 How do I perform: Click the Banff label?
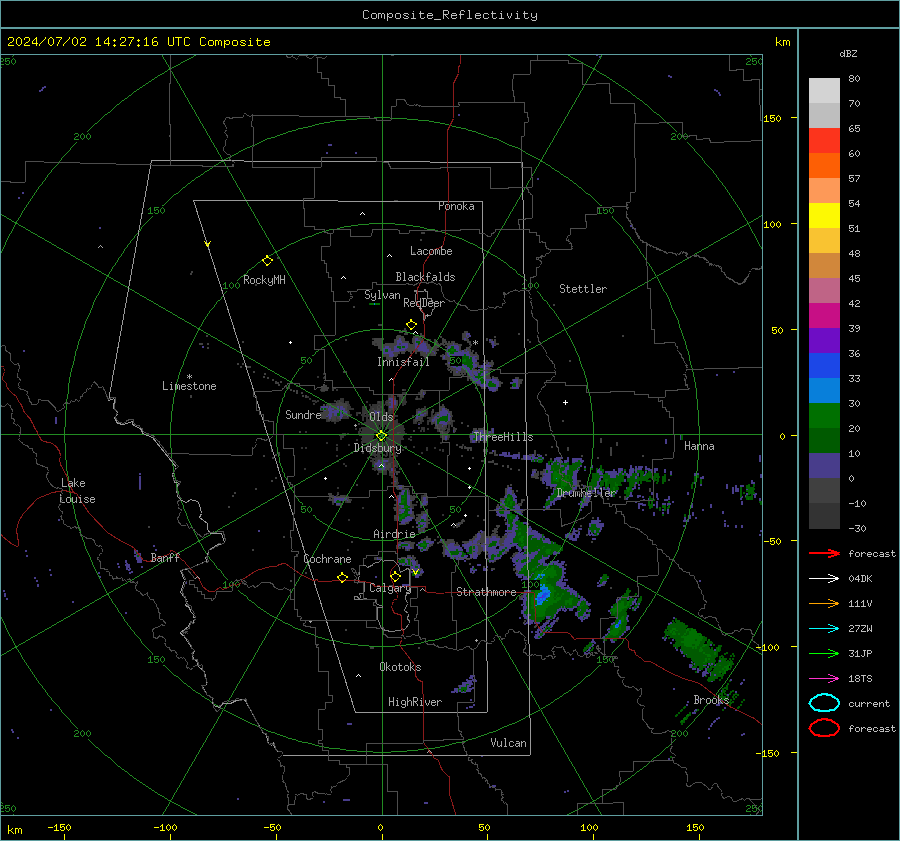pyautogui.click(x=165, y=557)
